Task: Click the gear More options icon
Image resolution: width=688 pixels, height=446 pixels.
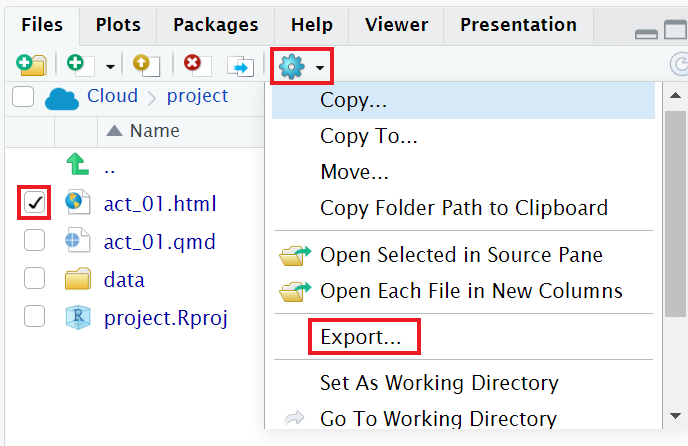Action: [291, 67]
